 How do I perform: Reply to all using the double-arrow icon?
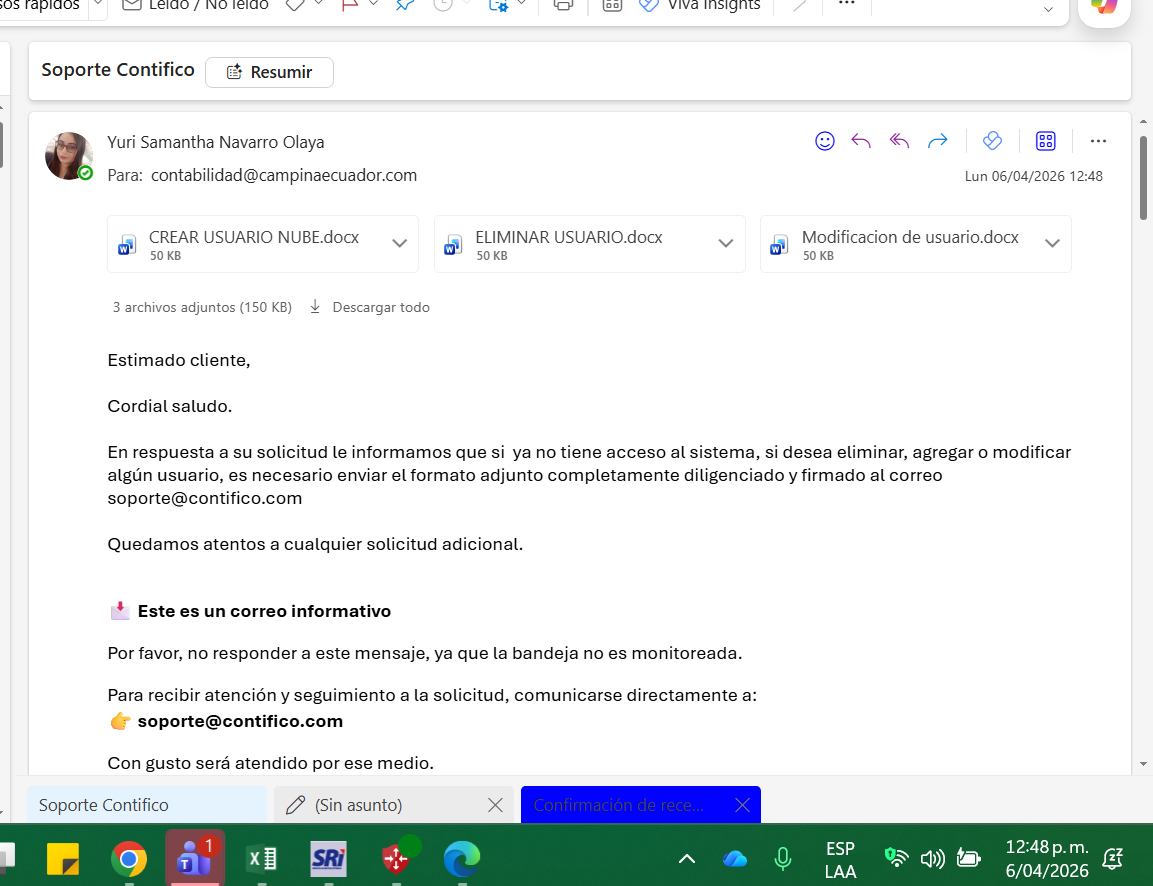coord(899,140)
